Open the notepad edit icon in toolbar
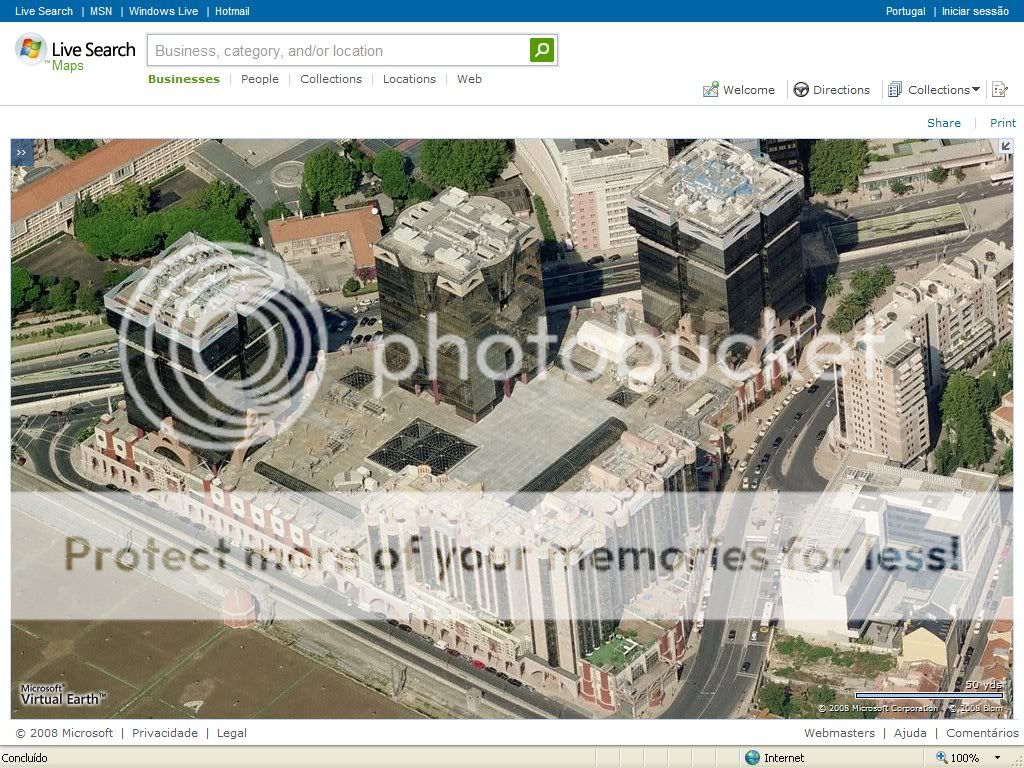Image resolution: width=1024 pixels, height=768 pixels. [x=998, y=90]
